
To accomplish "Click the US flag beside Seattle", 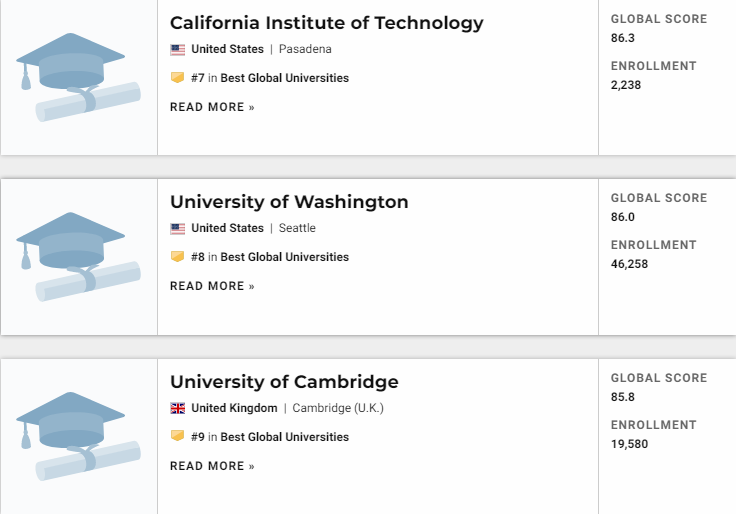I will pyautogui.click(x=178, y=228).
